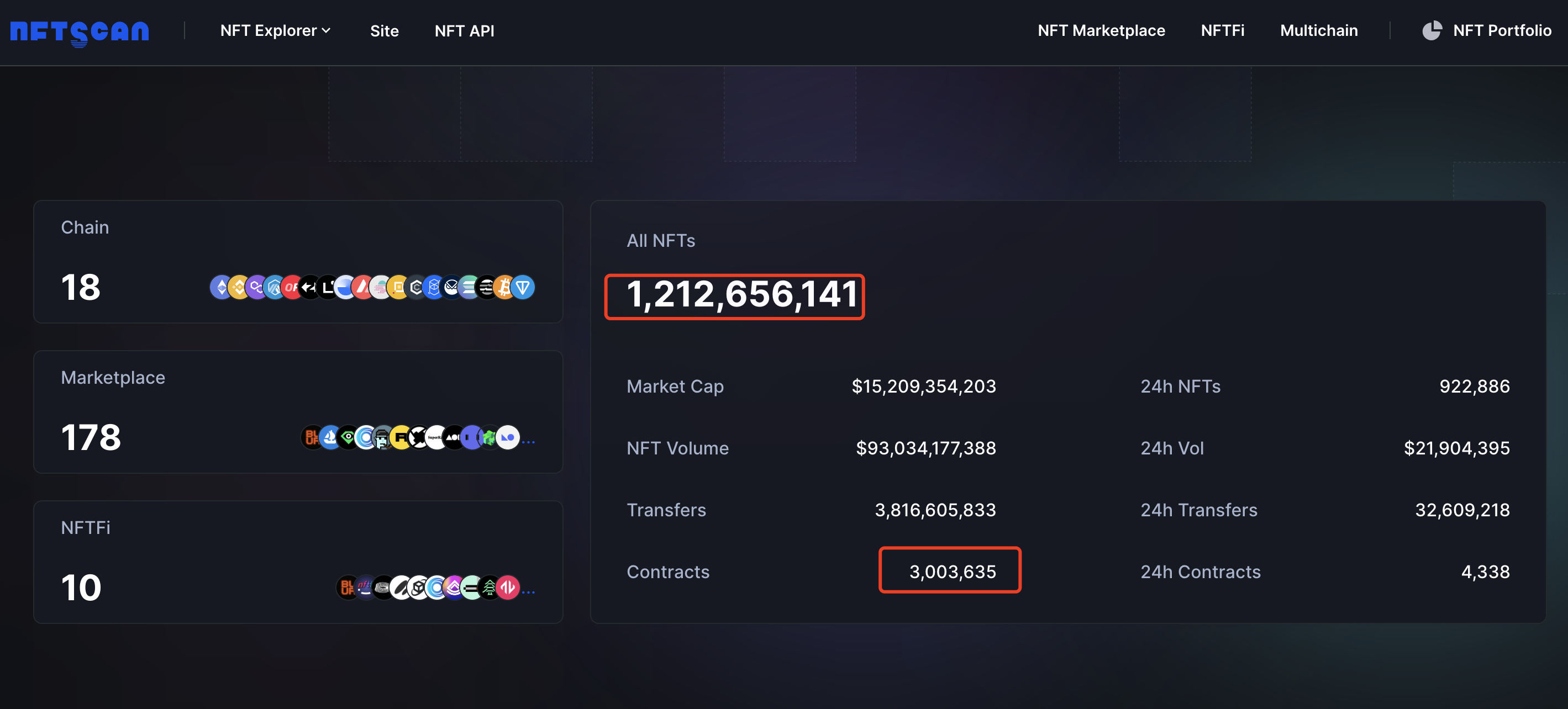
Task: Open the nftfi icon in NFTFi panel
Action: [365, 588]
